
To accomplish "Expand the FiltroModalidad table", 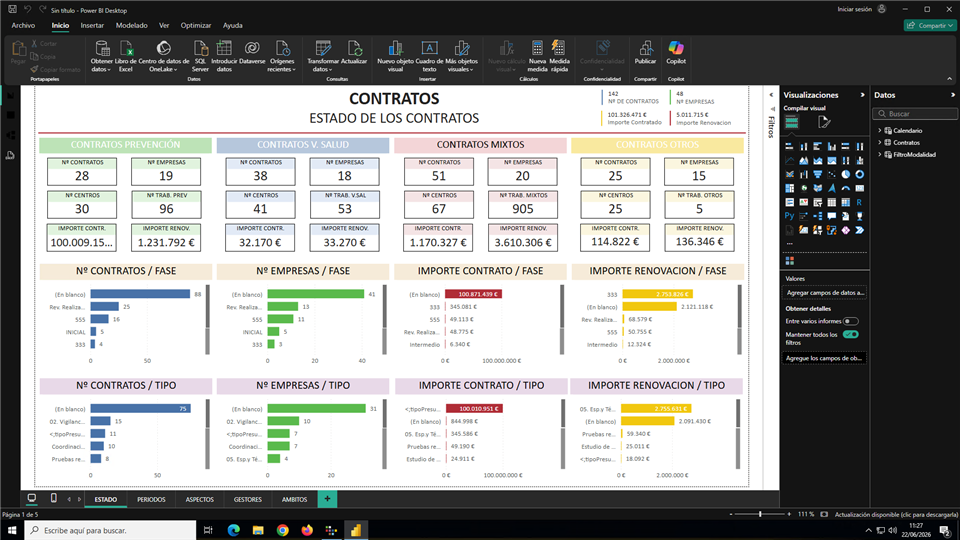I will [880, 154].
